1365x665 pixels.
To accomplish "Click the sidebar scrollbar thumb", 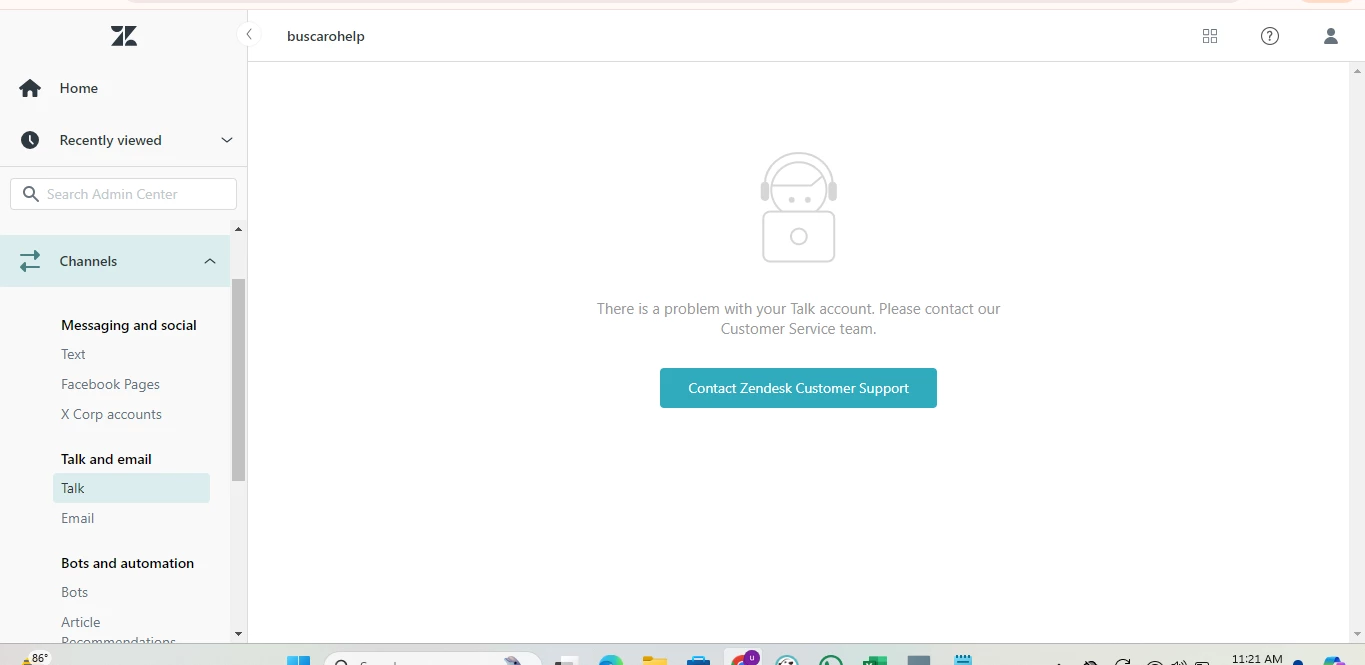I will (x=238, y=380).
